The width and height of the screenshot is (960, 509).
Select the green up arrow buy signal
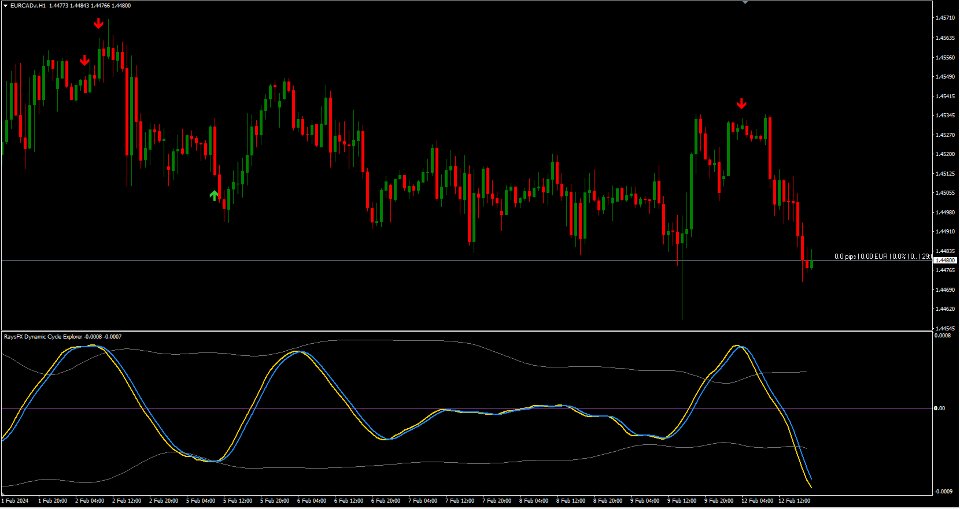214,195
